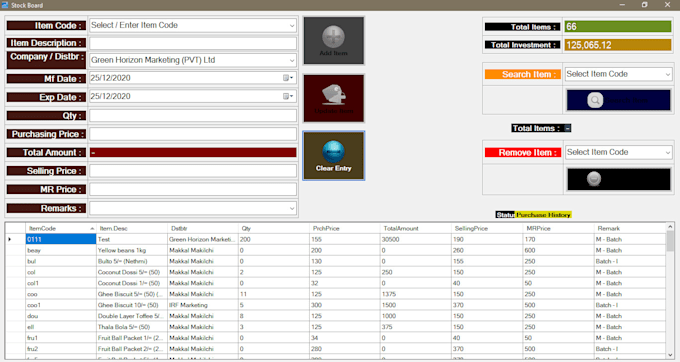Image resolution: width=680 pixels, height=362 pixels.
Task: Click the Total Investment value 125,065.12
Action: [x=618, y=45]
